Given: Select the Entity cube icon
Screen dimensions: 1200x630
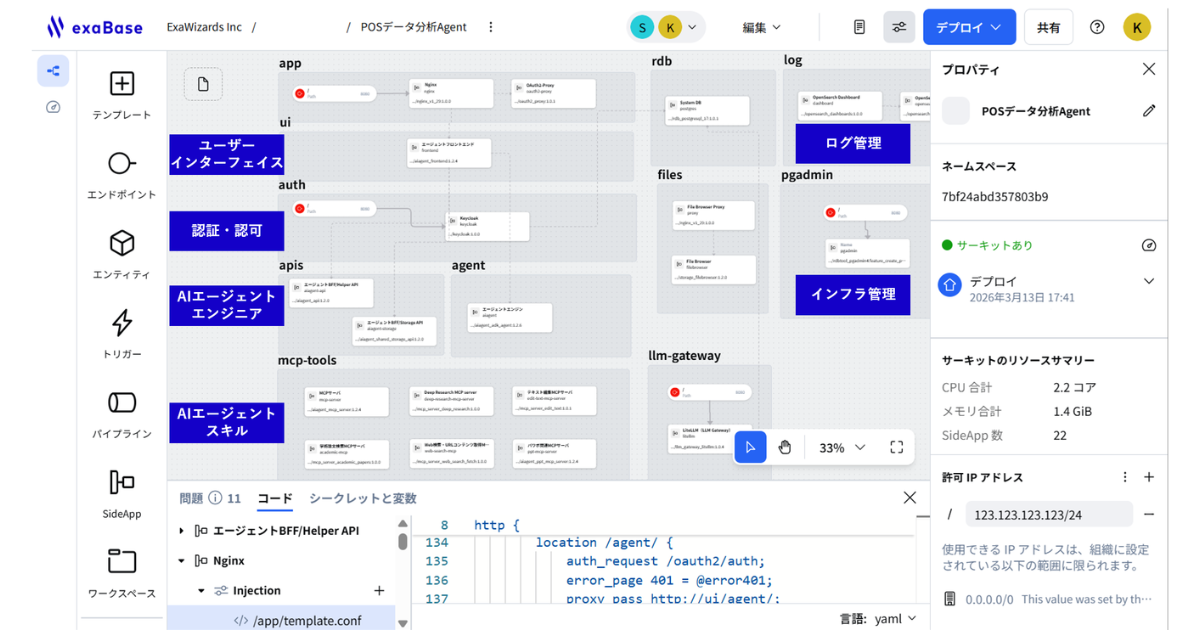Looking at the screenshot, I should pyautogui.click(x=121, y=244).
